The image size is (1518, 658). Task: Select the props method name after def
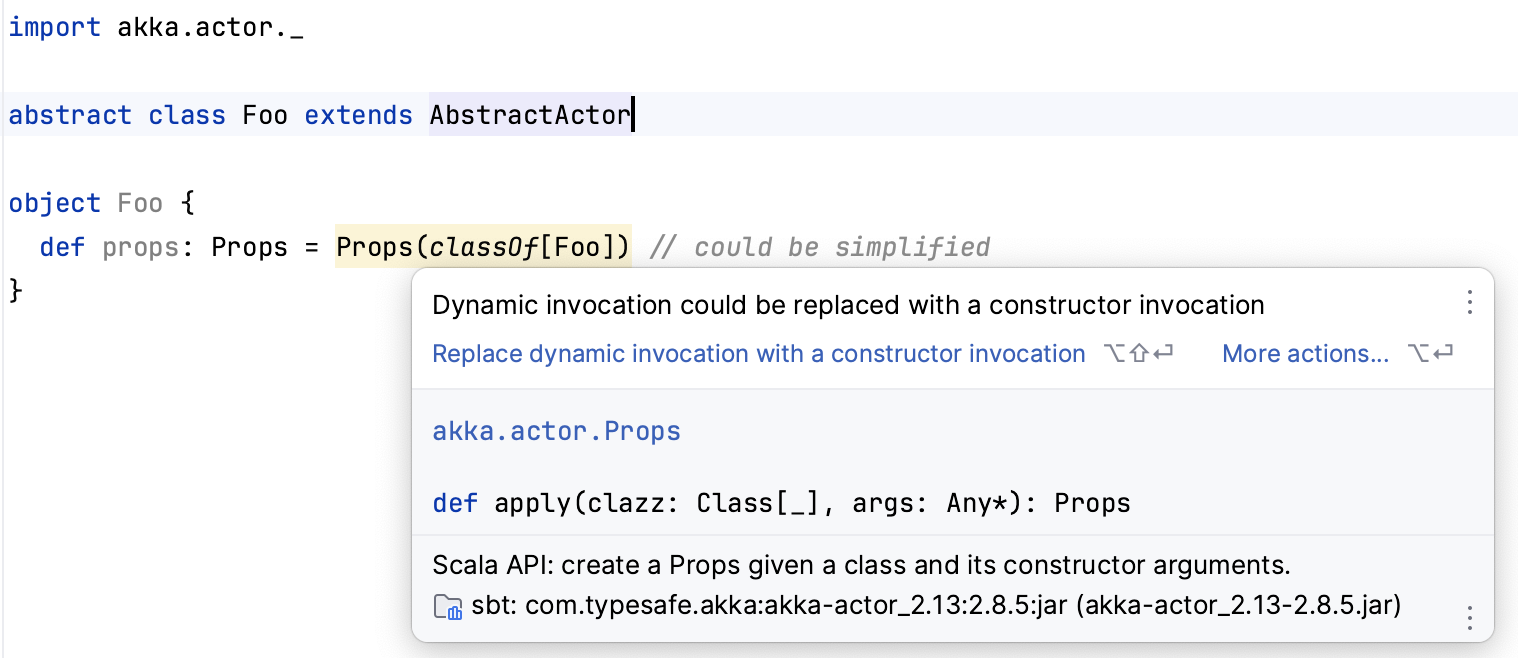(x=140, y=247)
